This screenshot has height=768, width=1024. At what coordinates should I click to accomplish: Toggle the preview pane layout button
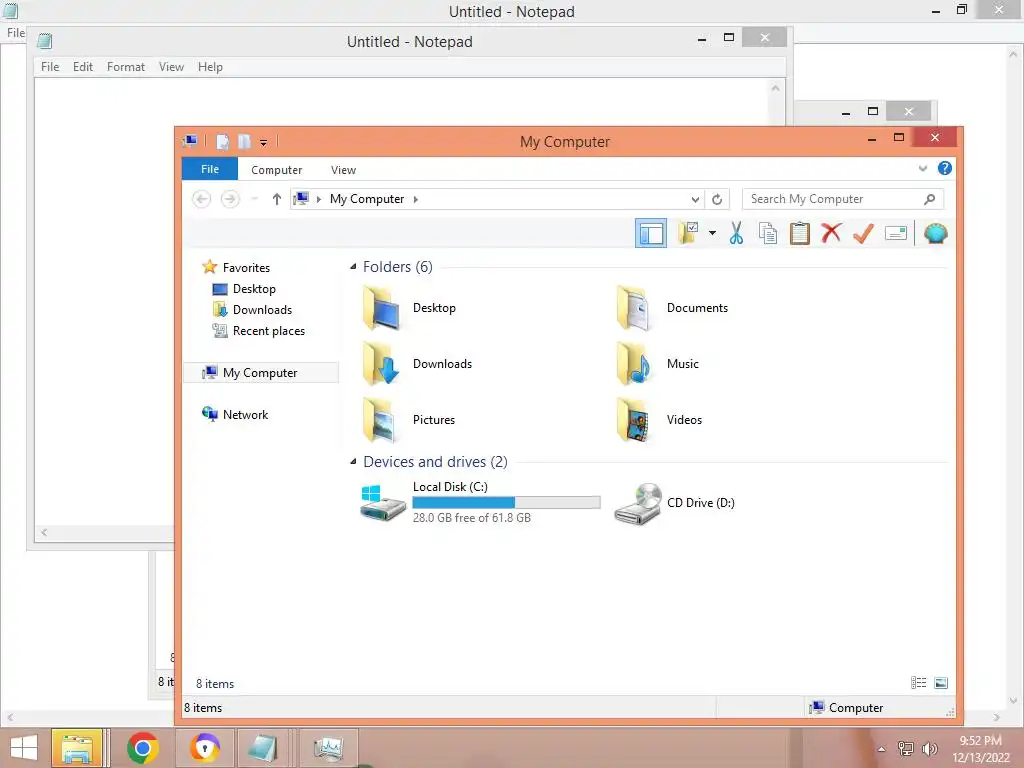tap(650, 233)
